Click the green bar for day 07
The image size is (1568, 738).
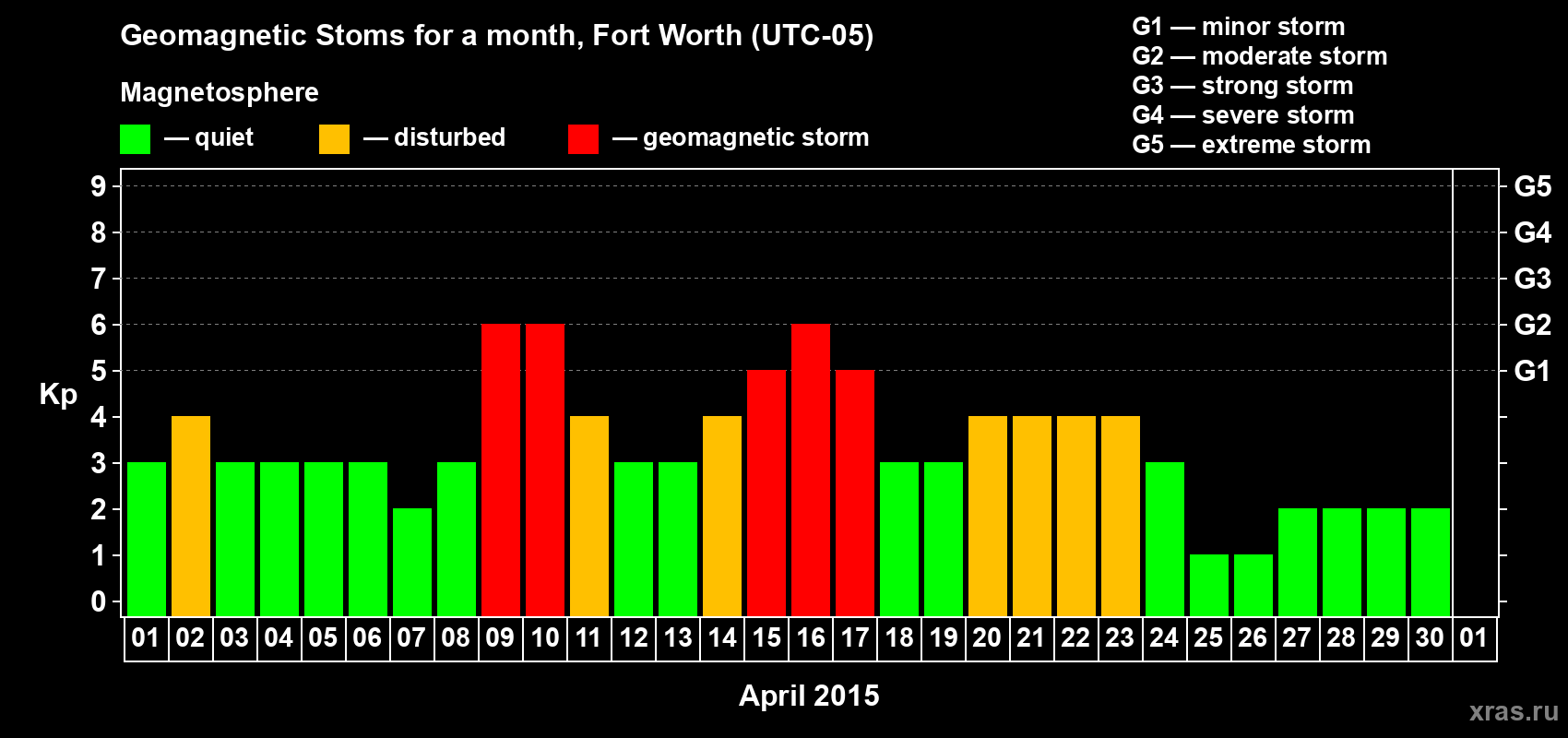click(x=412, y=562)
